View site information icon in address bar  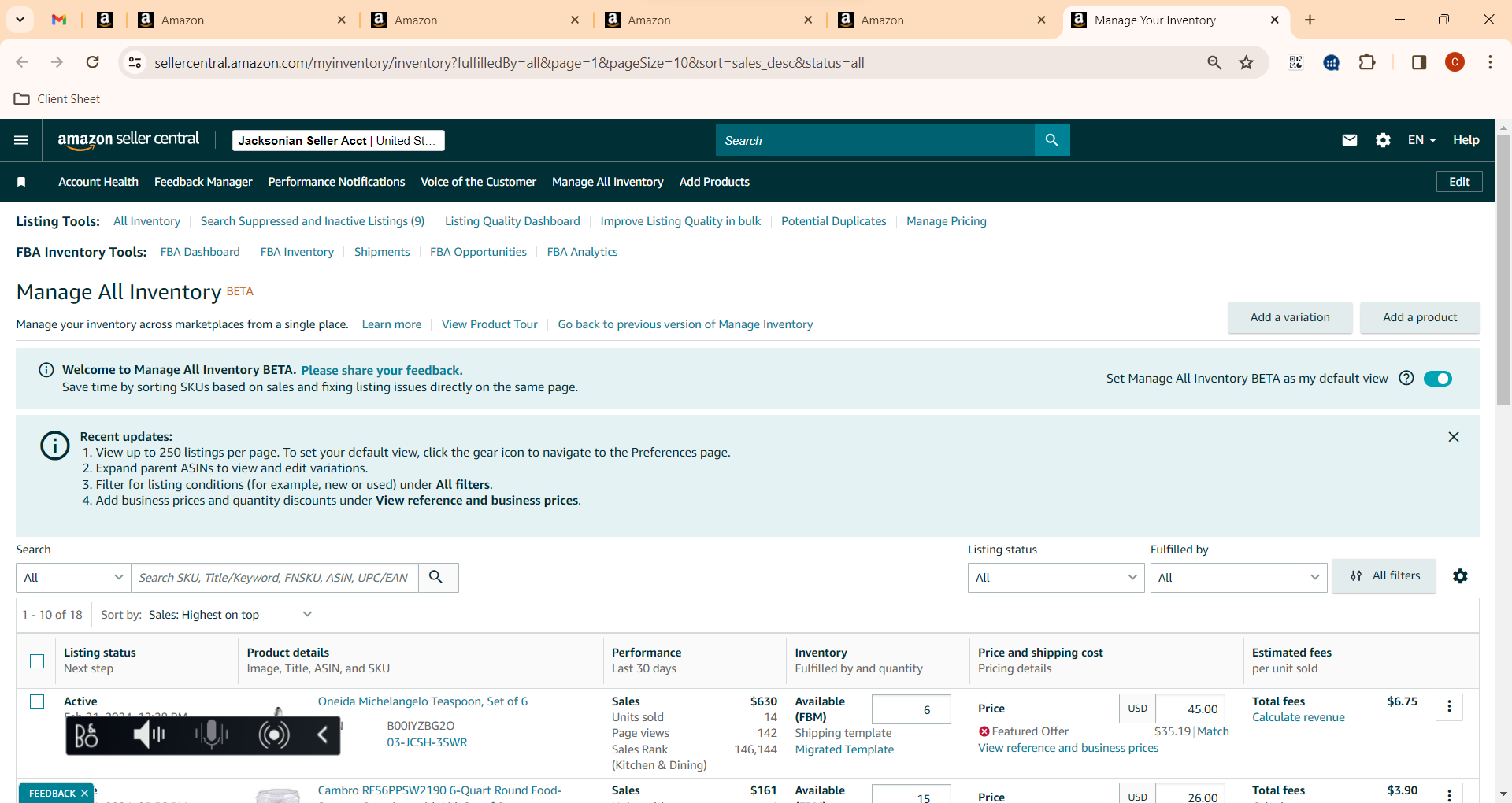click(x=135, y=62)
